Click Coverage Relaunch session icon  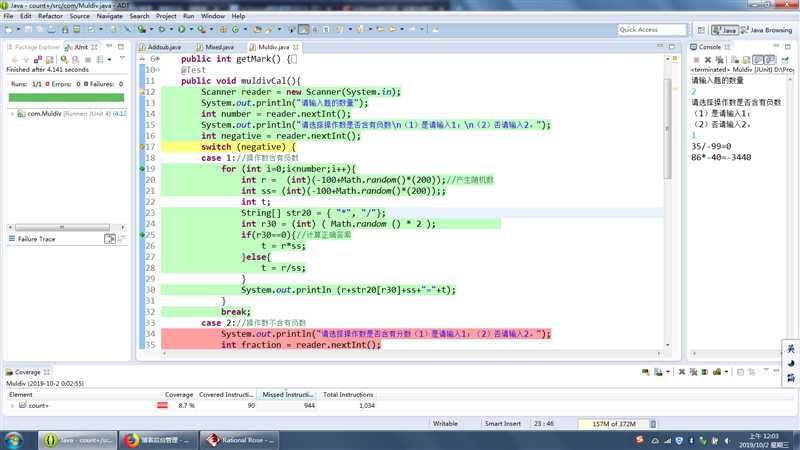coord(645,372)
